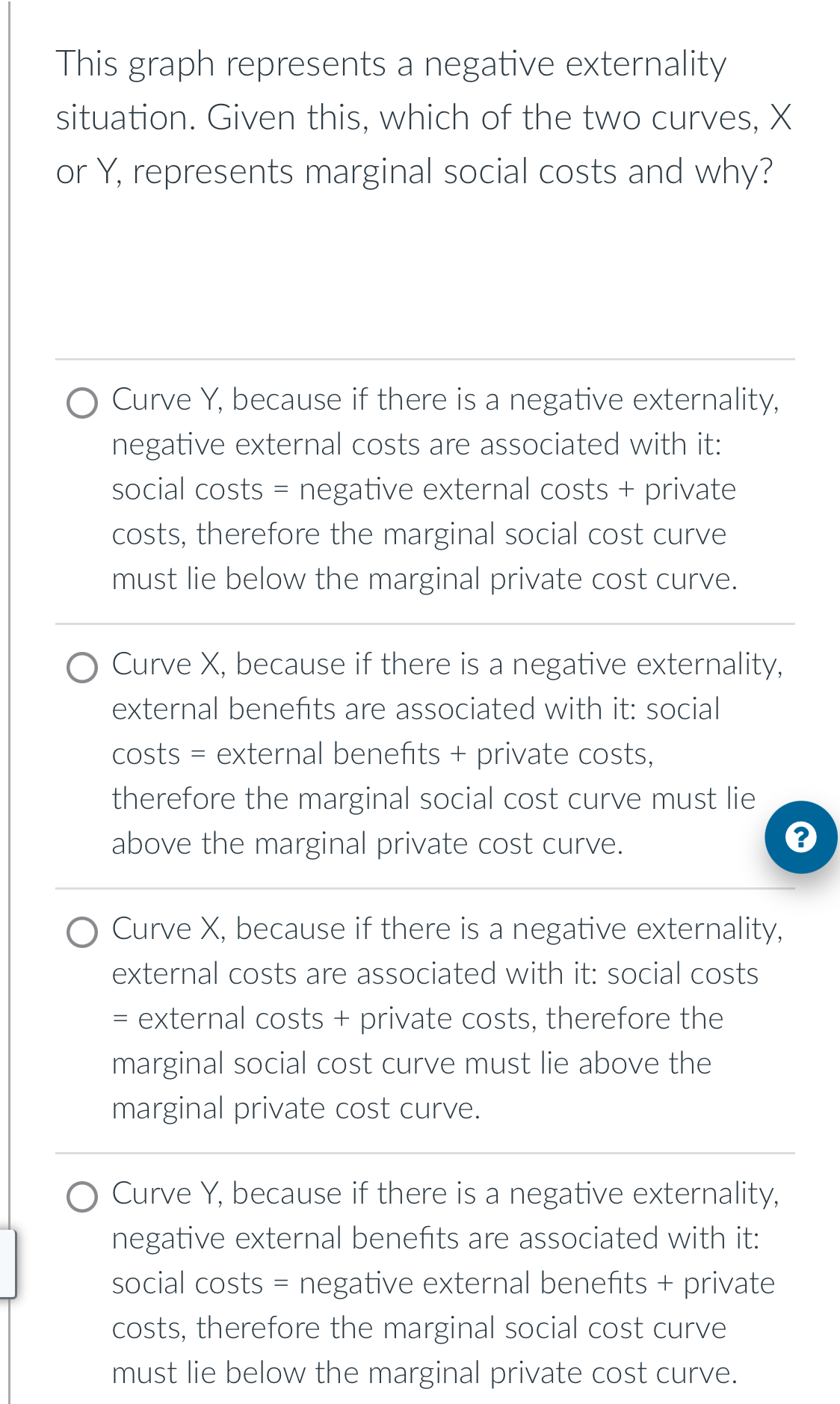The height and width of the screenshot is (1404, 840).
Task: Click the radio button beside the third option
Action: [83, 932]
